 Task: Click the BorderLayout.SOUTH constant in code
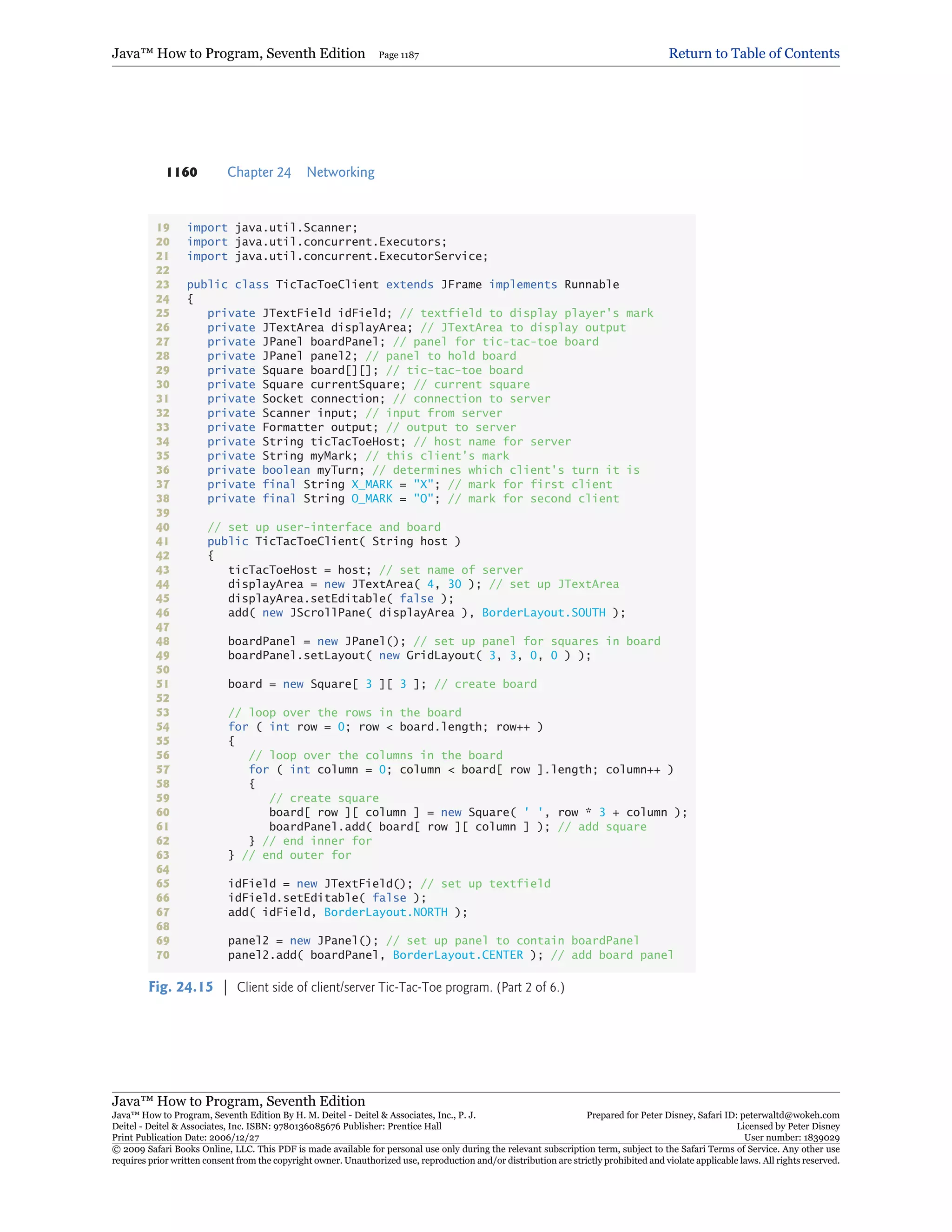pos(544,613)
